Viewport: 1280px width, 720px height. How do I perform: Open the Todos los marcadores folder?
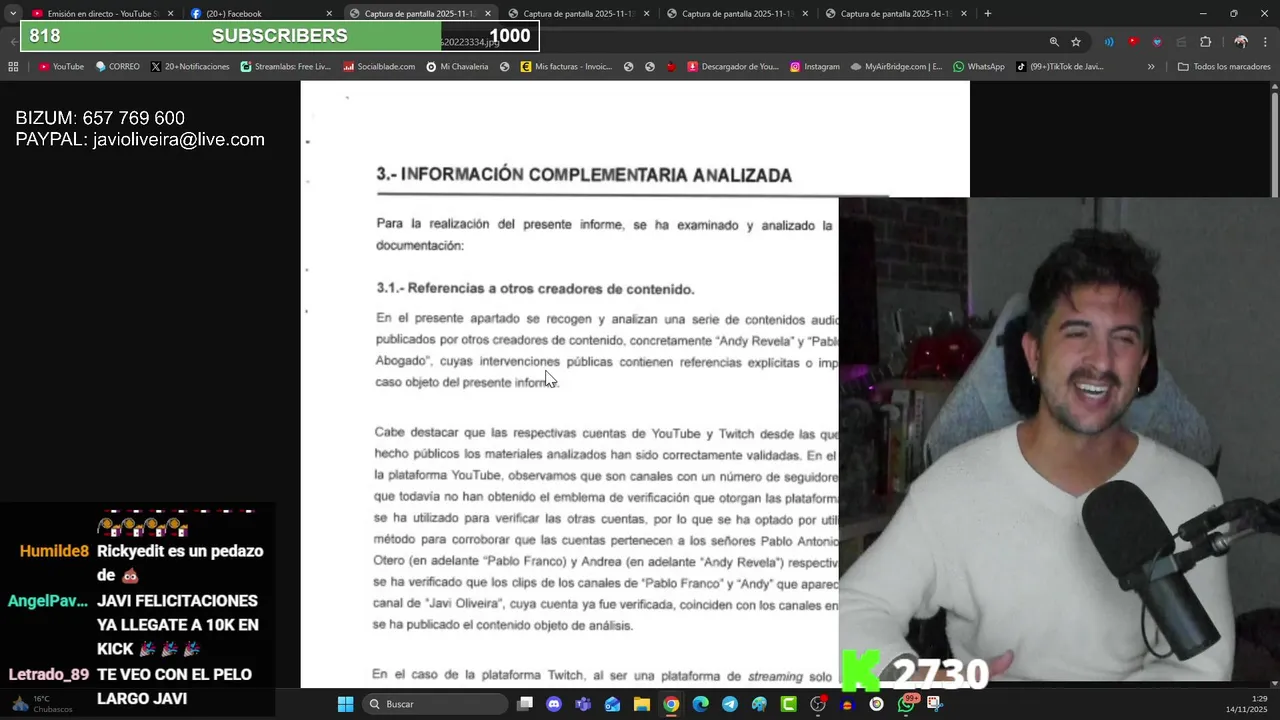point(1224,67)
